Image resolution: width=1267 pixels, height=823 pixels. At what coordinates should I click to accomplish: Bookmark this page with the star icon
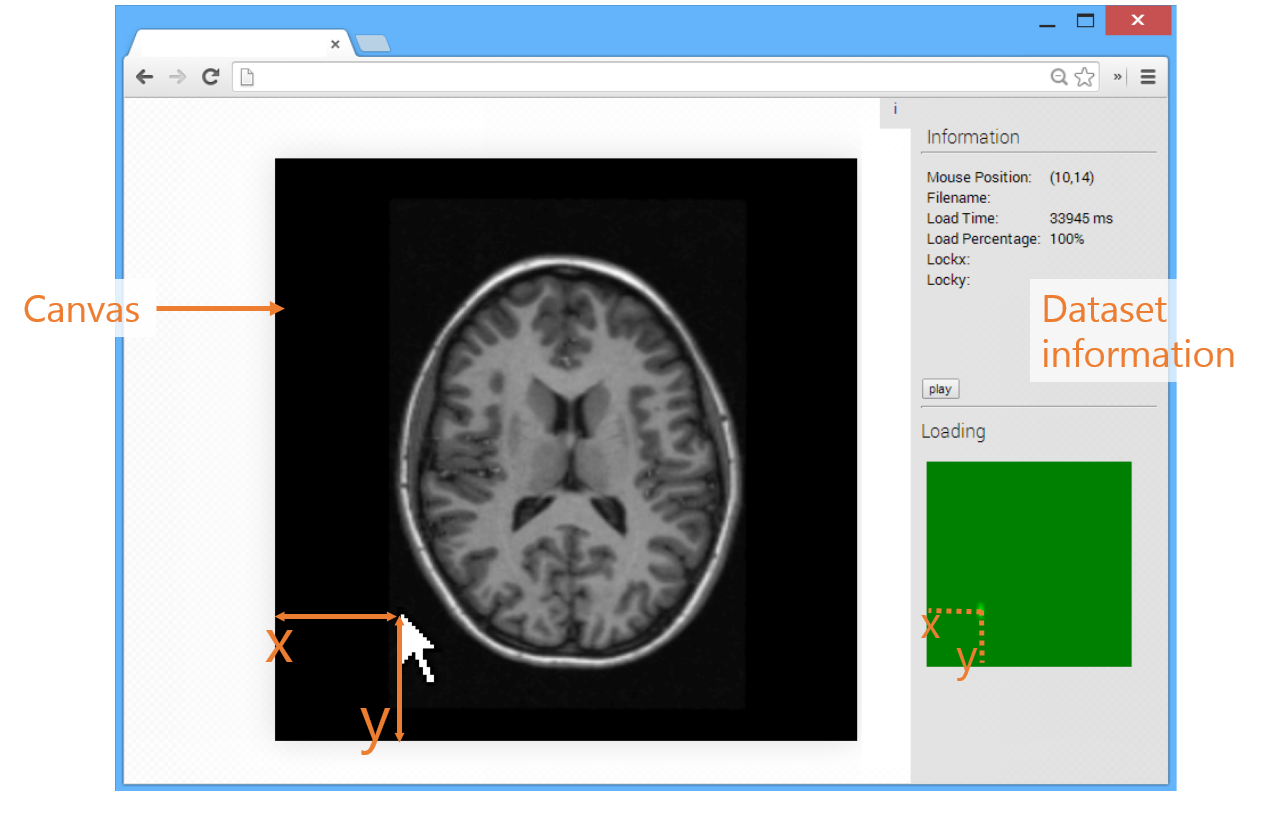1084,77
